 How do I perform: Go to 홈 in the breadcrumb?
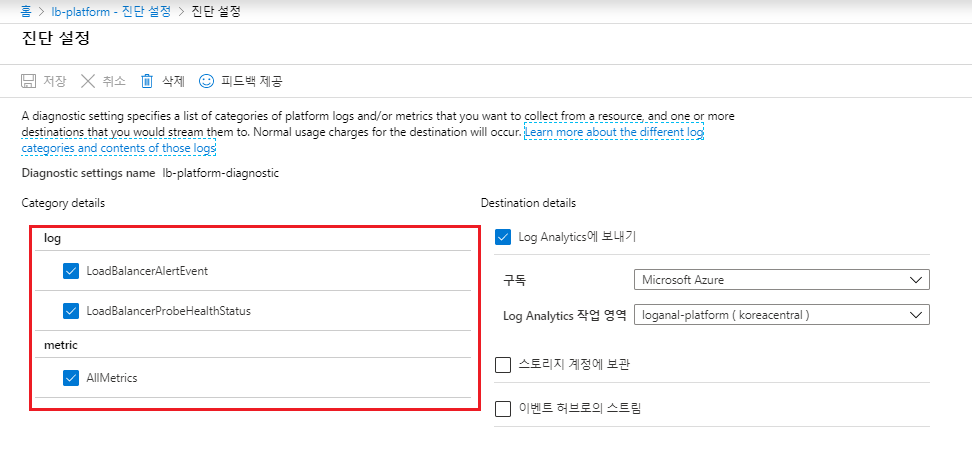(26, 11)
